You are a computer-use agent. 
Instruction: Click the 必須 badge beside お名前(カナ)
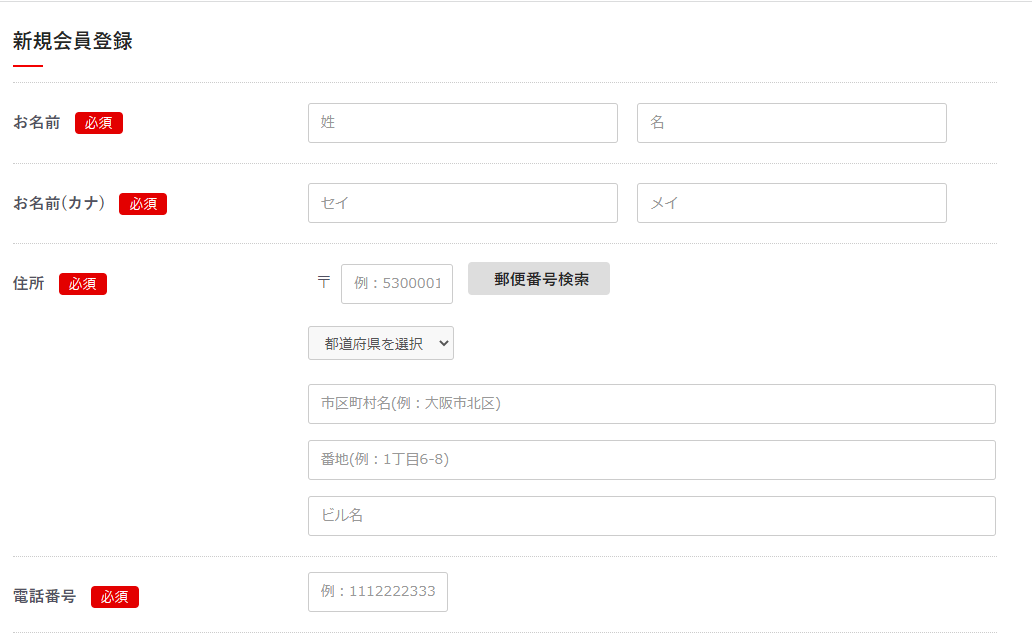coord(143,204)
